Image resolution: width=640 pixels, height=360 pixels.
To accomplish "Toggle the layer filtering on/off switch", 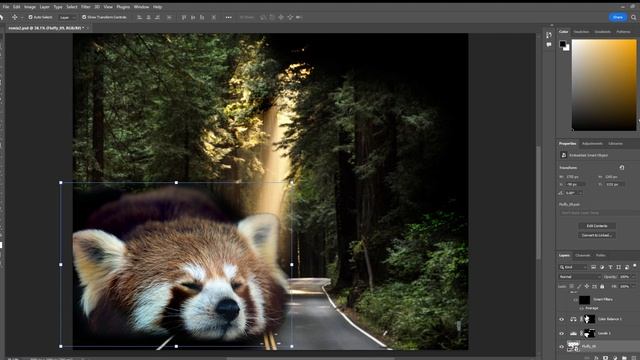I will tap(635, 266).
